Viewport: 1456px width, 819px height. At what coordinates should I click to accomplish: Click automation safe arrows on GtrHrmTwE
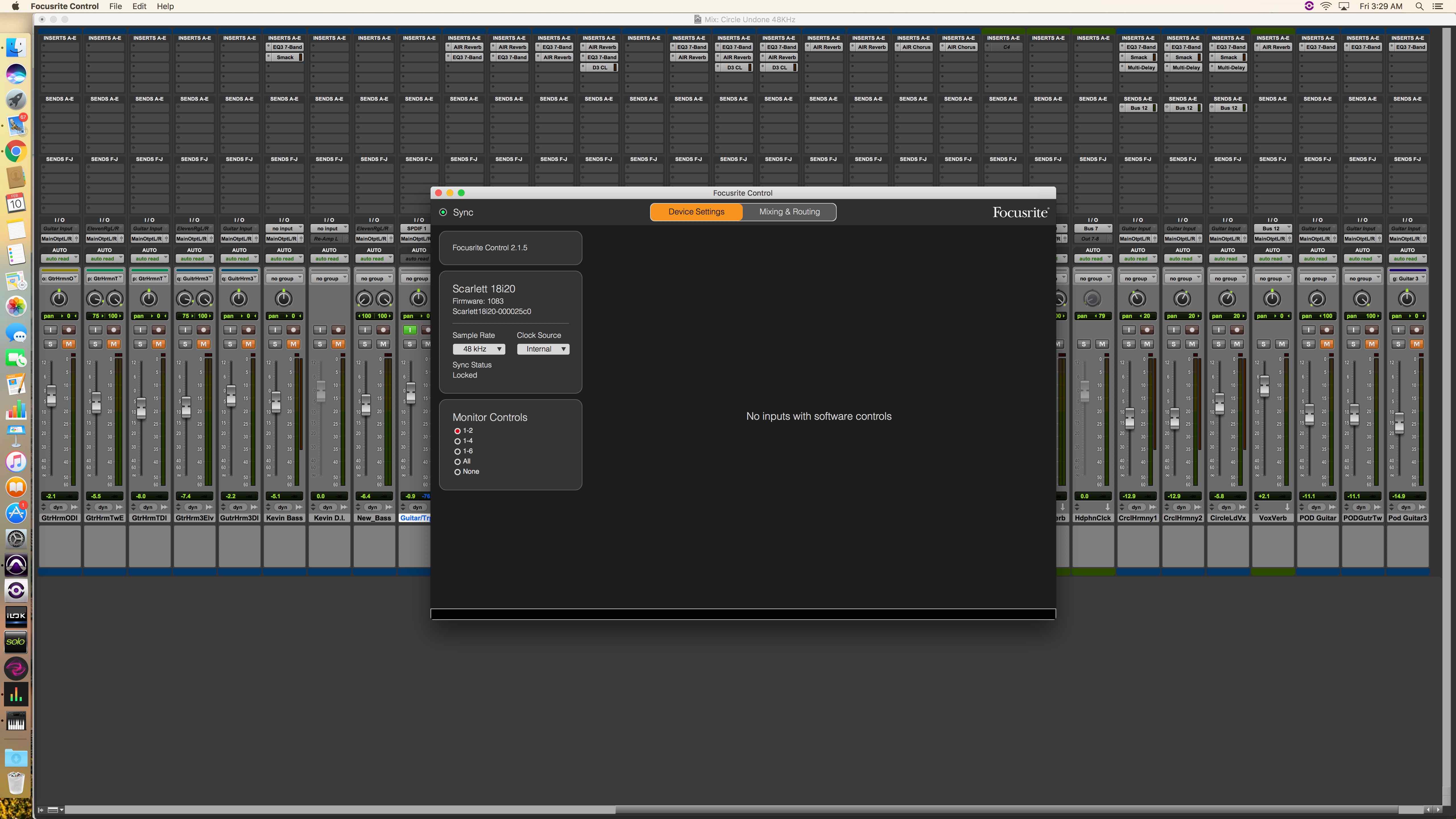119,507
